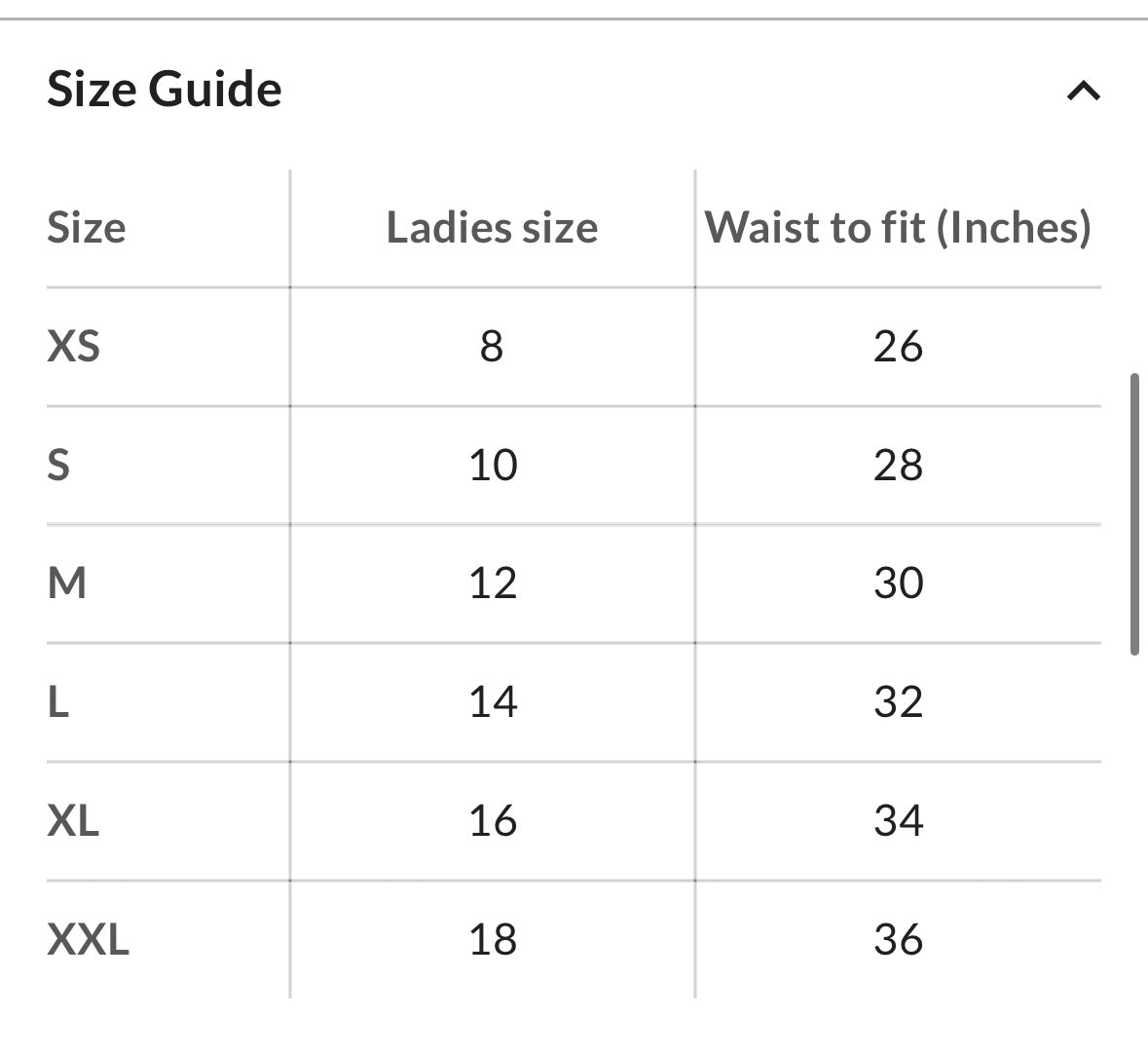1148x1054 pixels.
Task: Select ladies size 10 cell
Action: point(494,465)
